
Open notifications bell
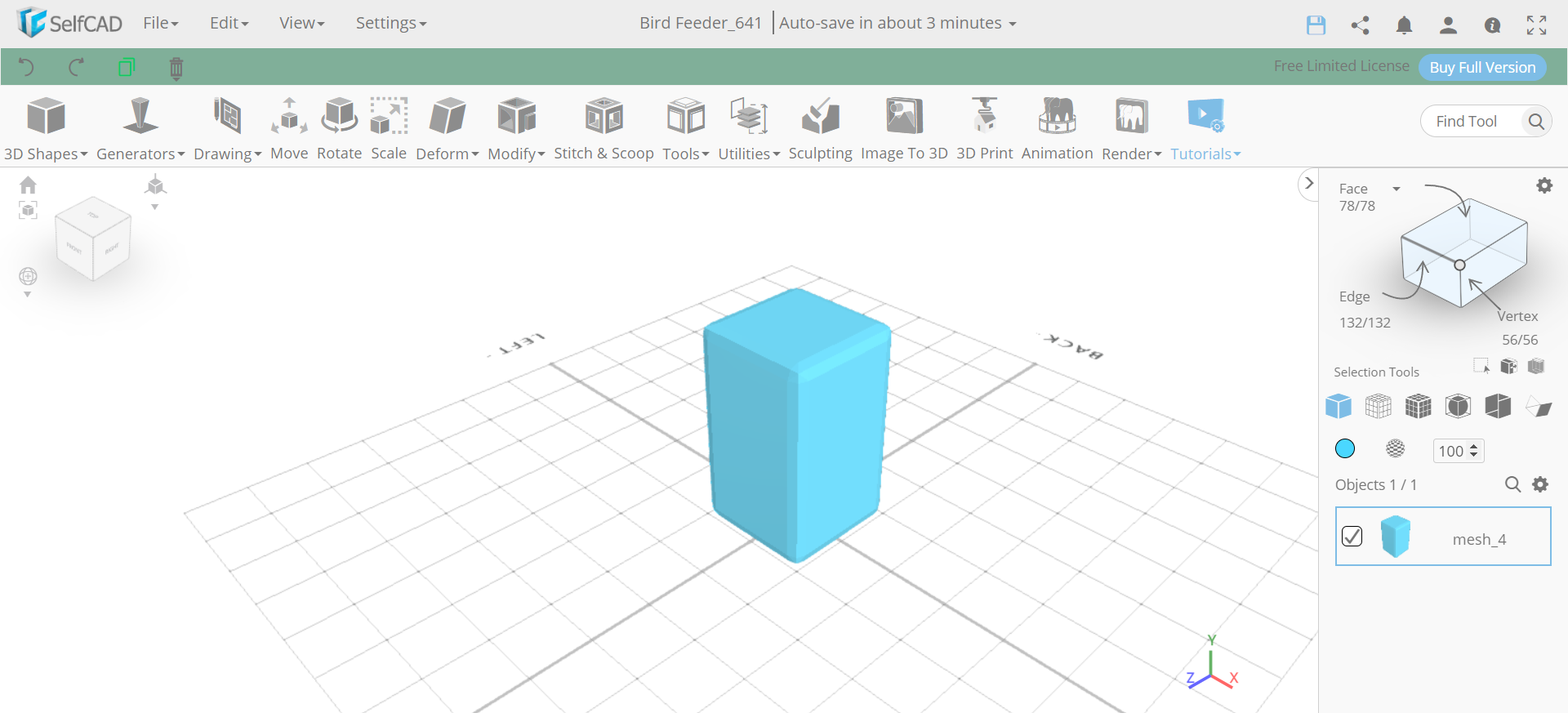1404,25
